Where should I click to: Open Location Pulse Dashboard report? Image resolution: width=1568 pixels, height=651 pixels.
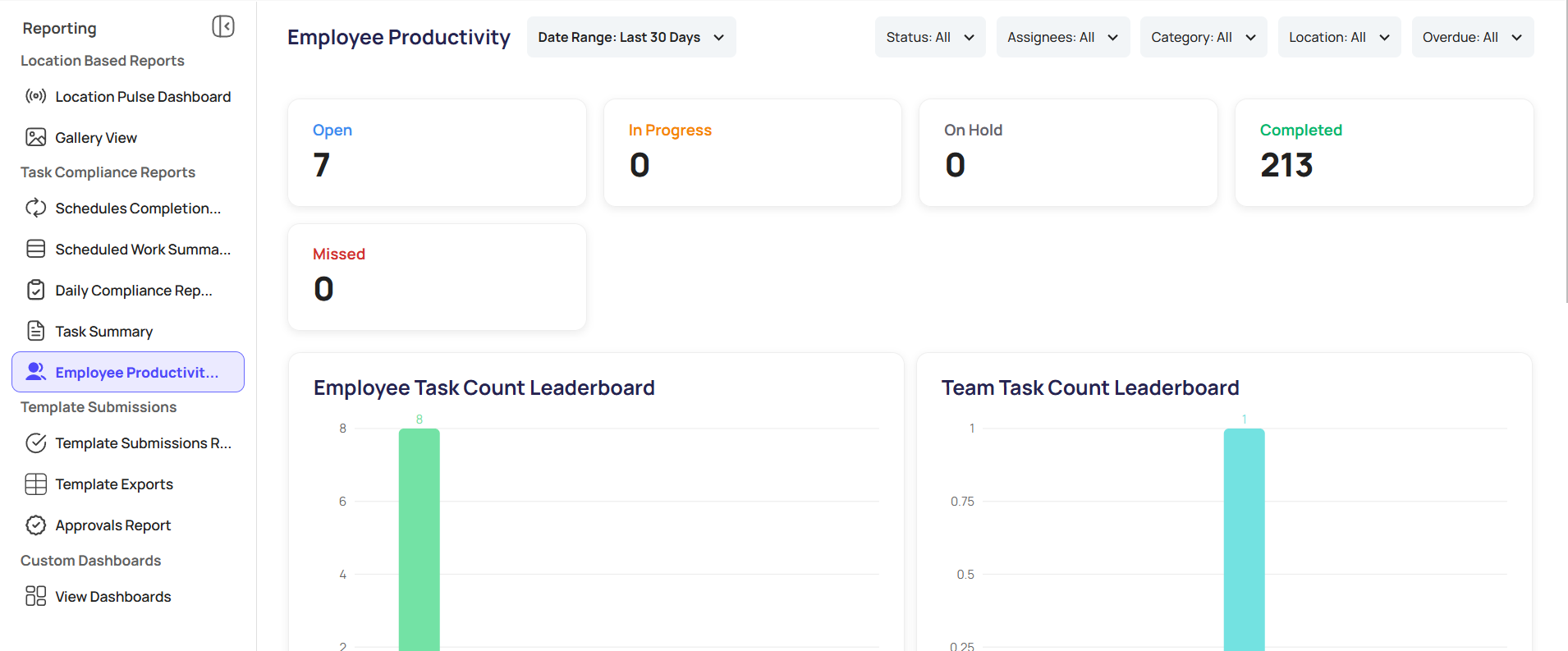click(128, 97)
